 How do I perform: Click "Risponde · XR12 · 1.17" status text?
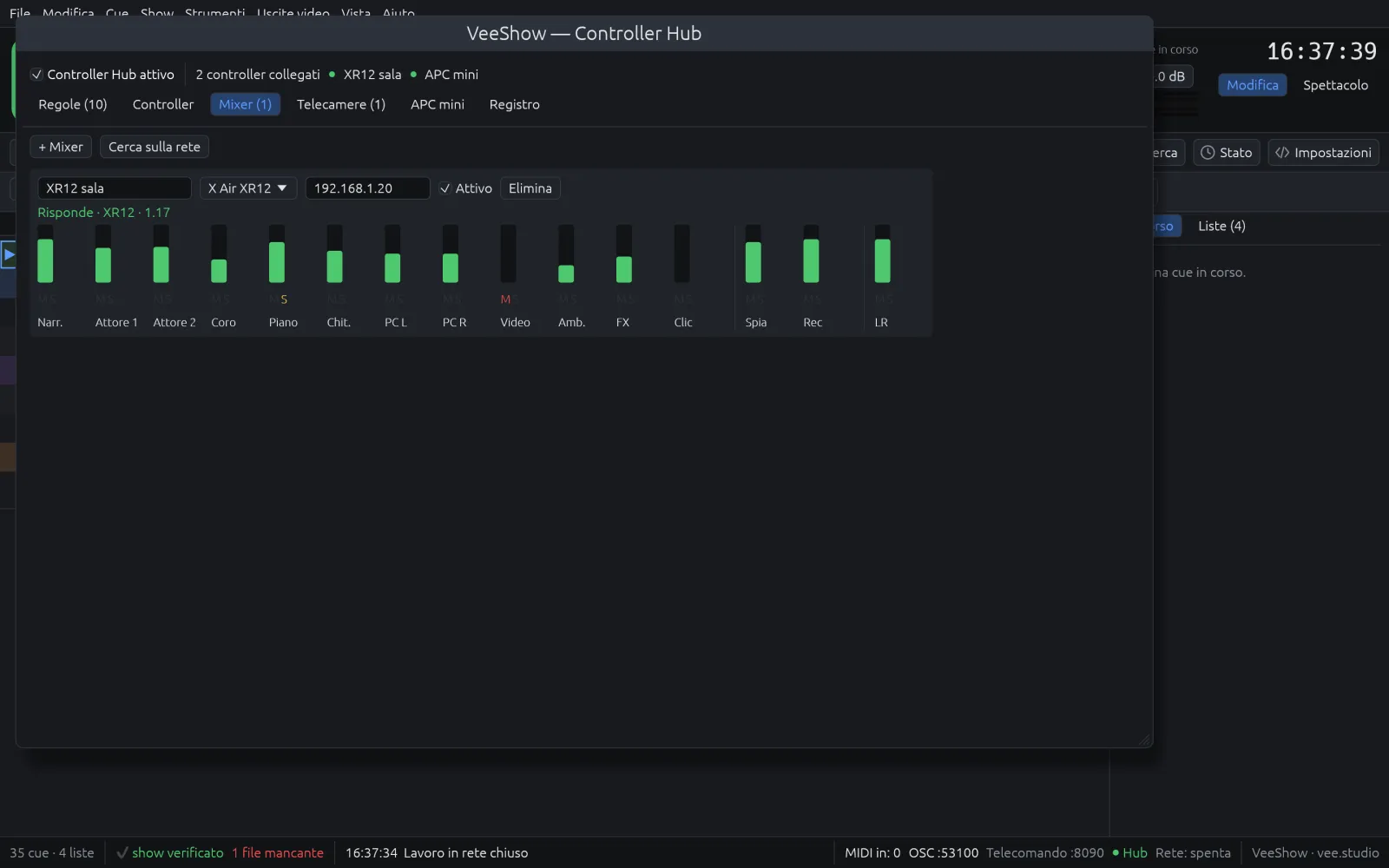pyautogui.click(x=104, y=213)
